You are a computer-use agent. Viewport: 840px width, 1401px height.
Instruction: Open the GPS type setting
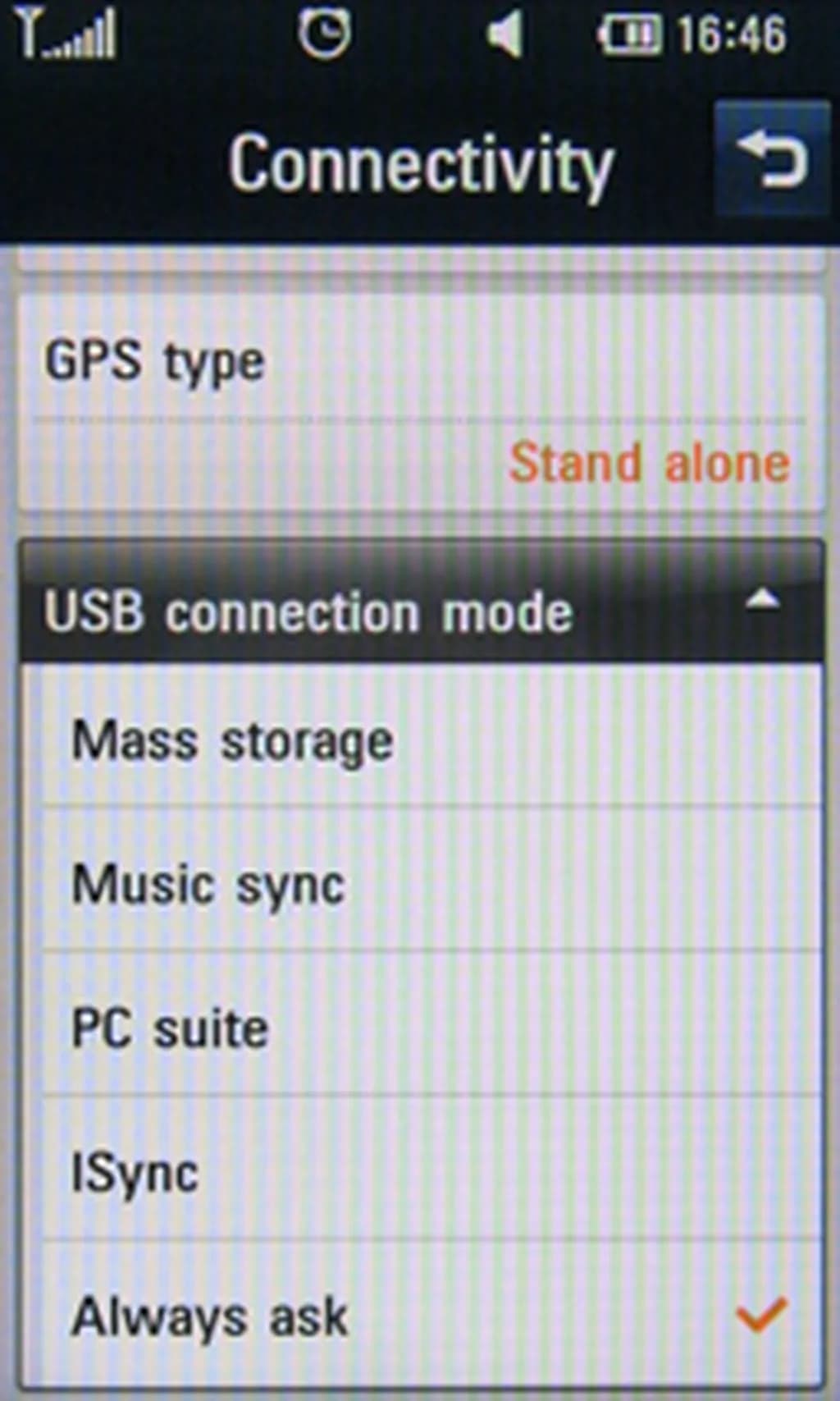155,361
